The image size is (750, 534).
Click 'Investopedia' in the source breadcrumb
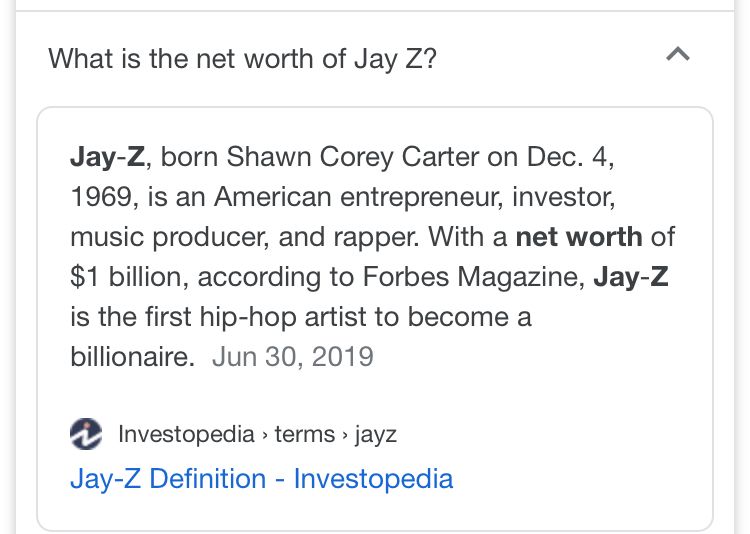186,434
